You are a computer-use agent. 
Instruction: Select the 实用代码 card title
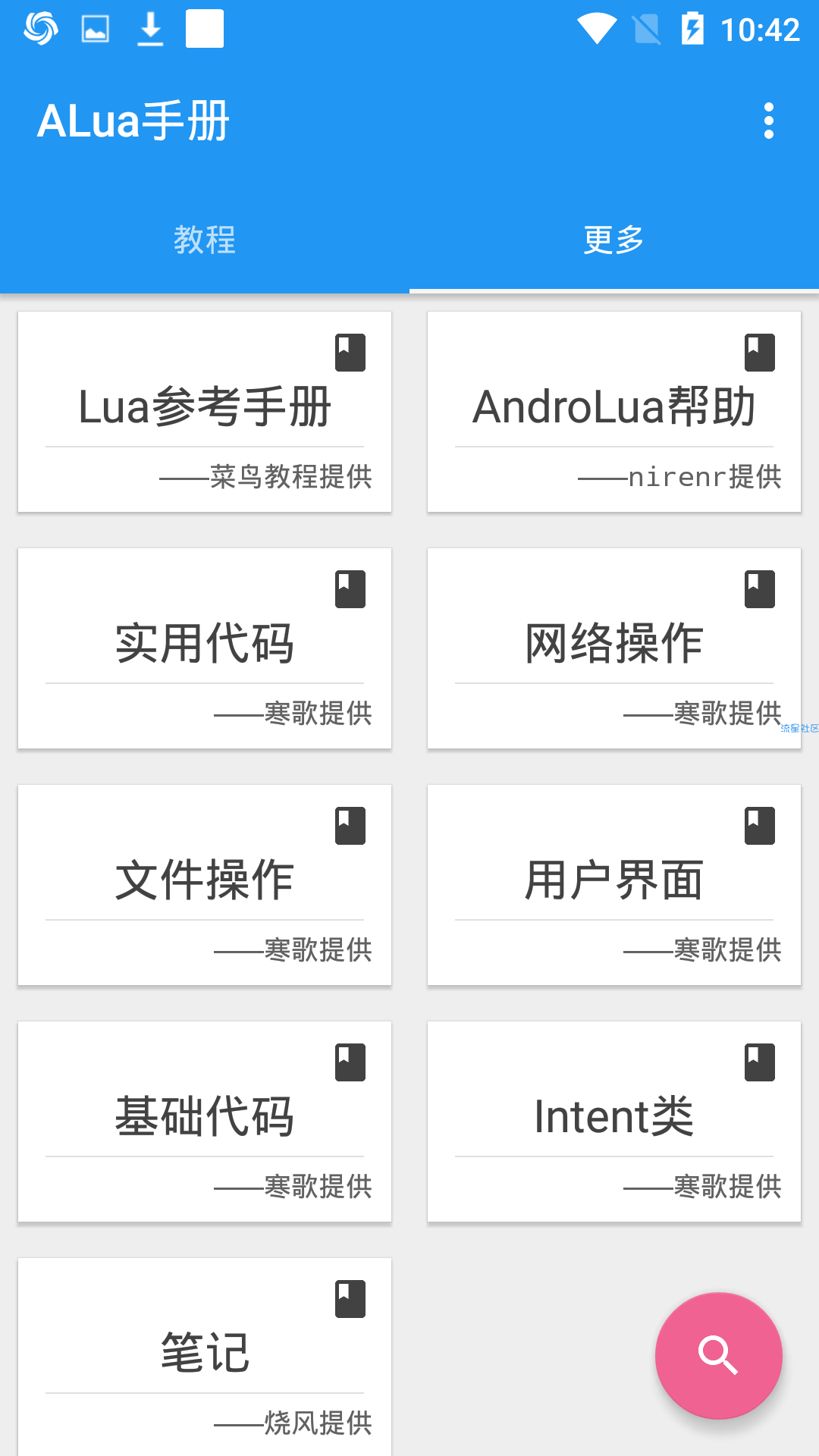pyautogui.click(x=205, y=643)
